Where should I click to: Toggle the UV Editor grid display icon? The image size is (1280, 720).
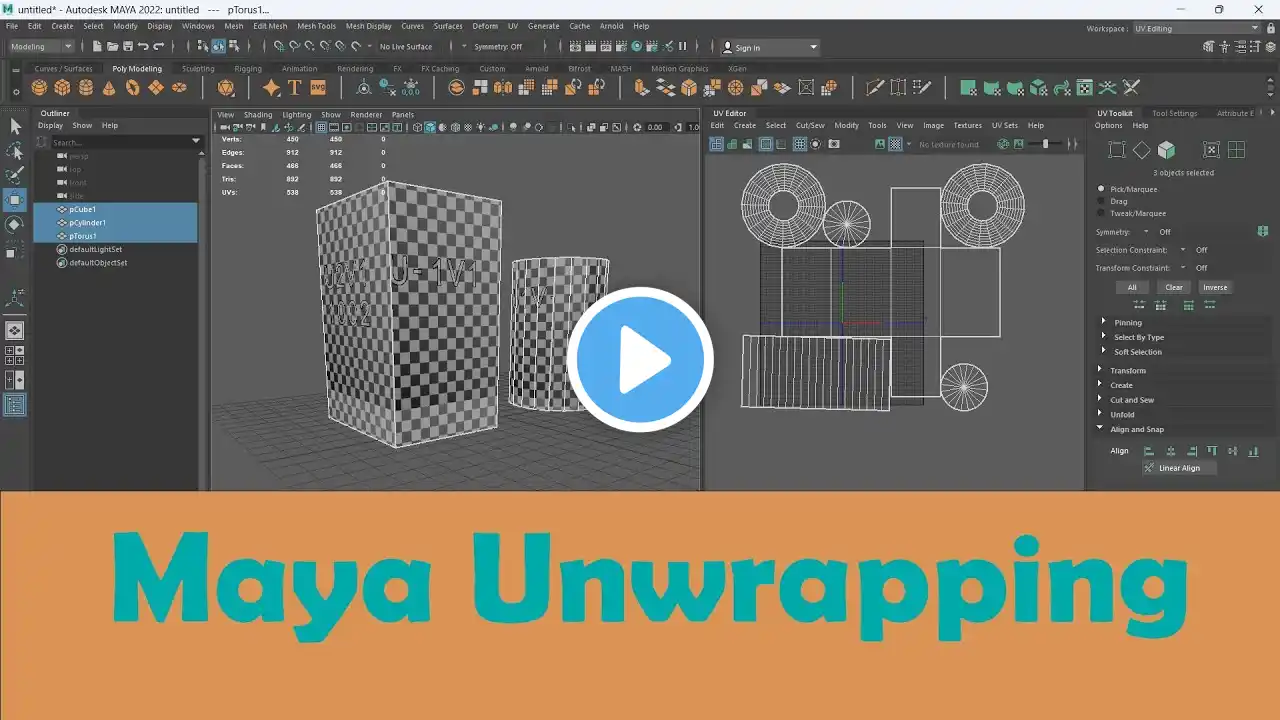click(x=799, y=144)
